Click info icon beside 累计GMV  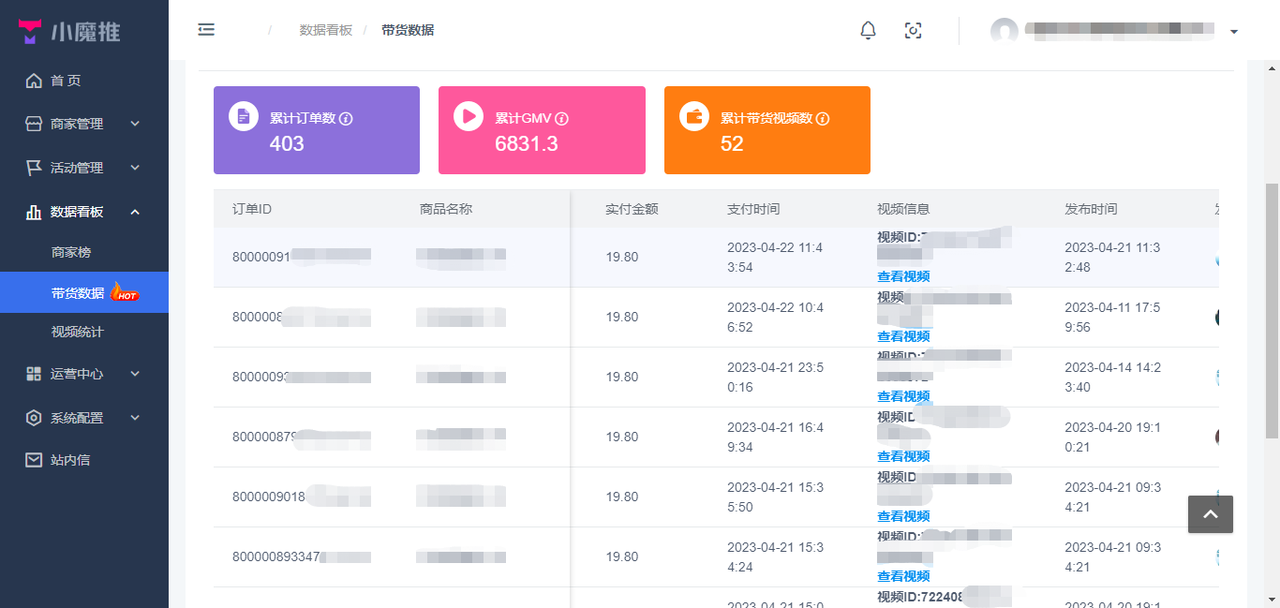pyautogui.click(x=562, y=118)
